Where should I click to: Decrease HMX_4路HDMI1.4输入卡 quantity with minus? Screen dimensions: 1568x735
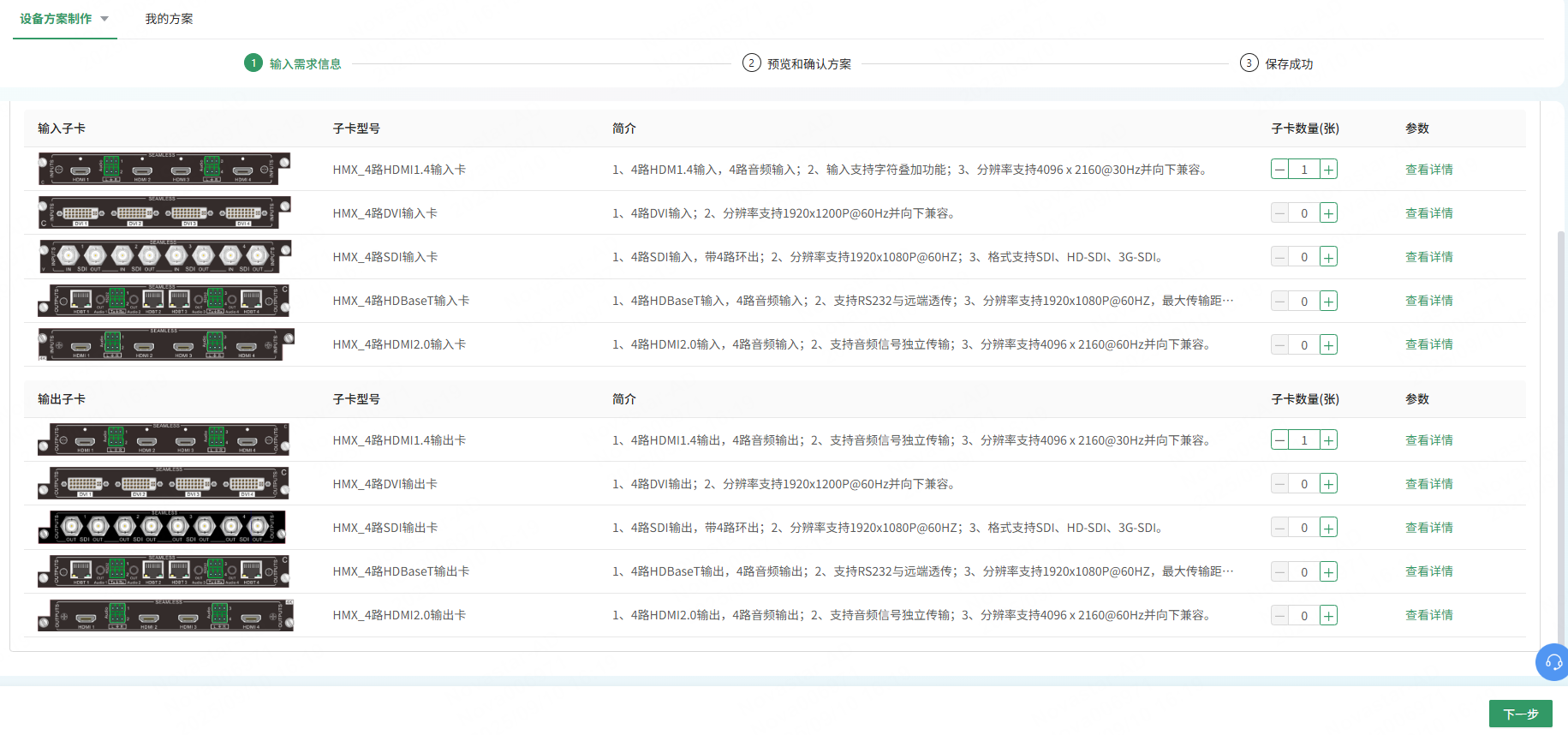[x=1279, y=170]
